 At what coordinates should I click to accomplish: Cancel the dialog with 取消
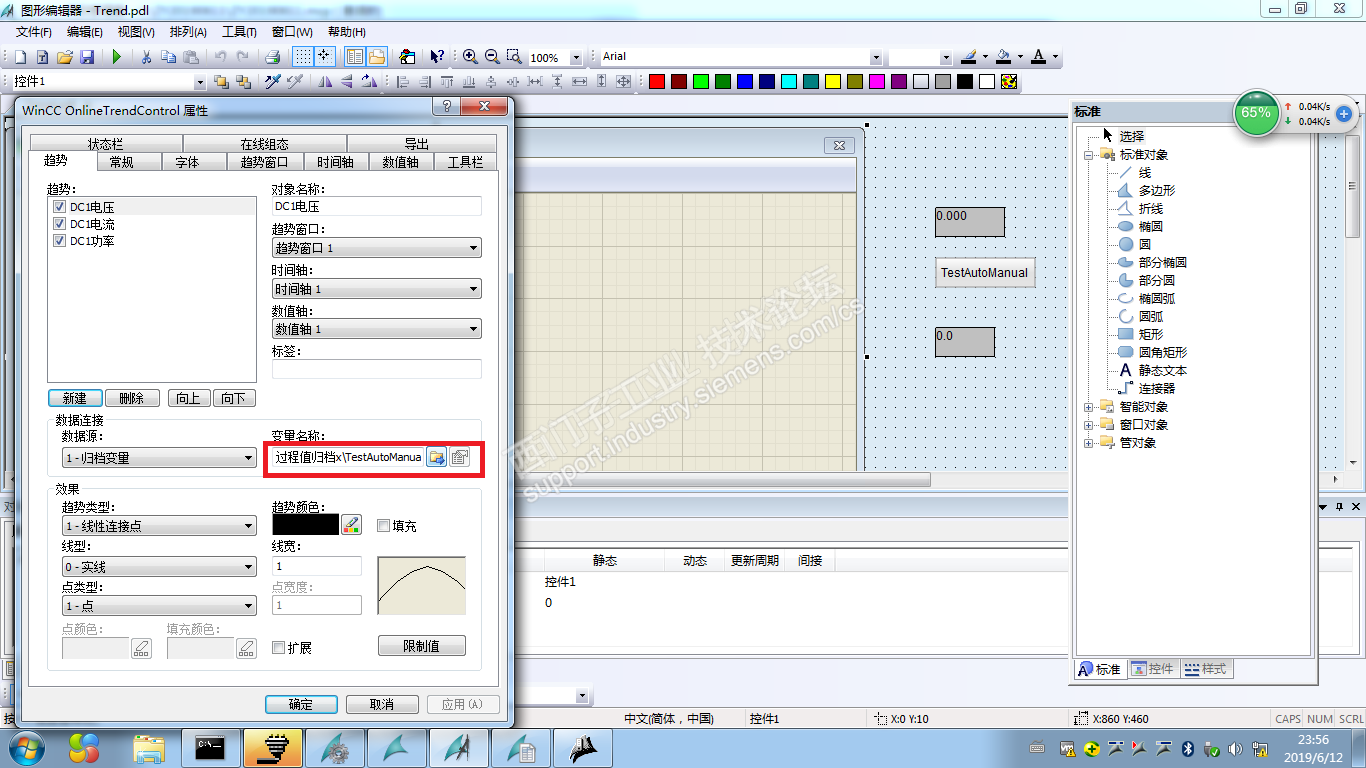[x=382, y=705]
